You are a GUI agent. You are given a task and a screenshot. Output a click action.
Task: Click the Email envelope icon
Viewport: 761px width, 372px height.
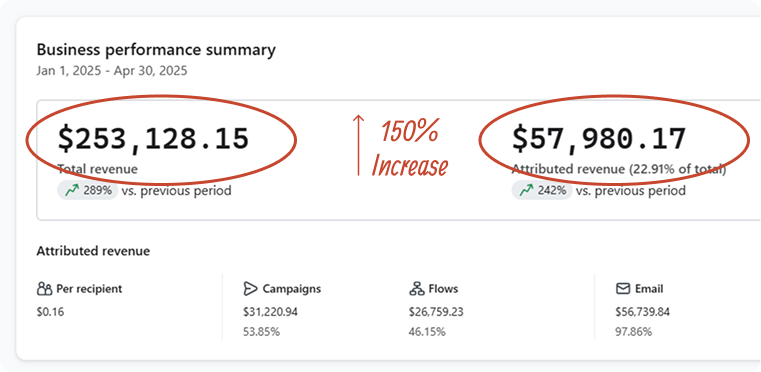point(623,289)
